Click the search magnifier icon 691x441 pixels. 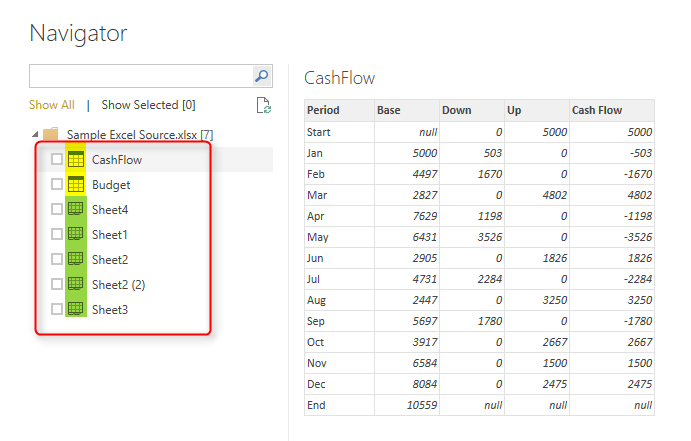[x=262, y=76]
